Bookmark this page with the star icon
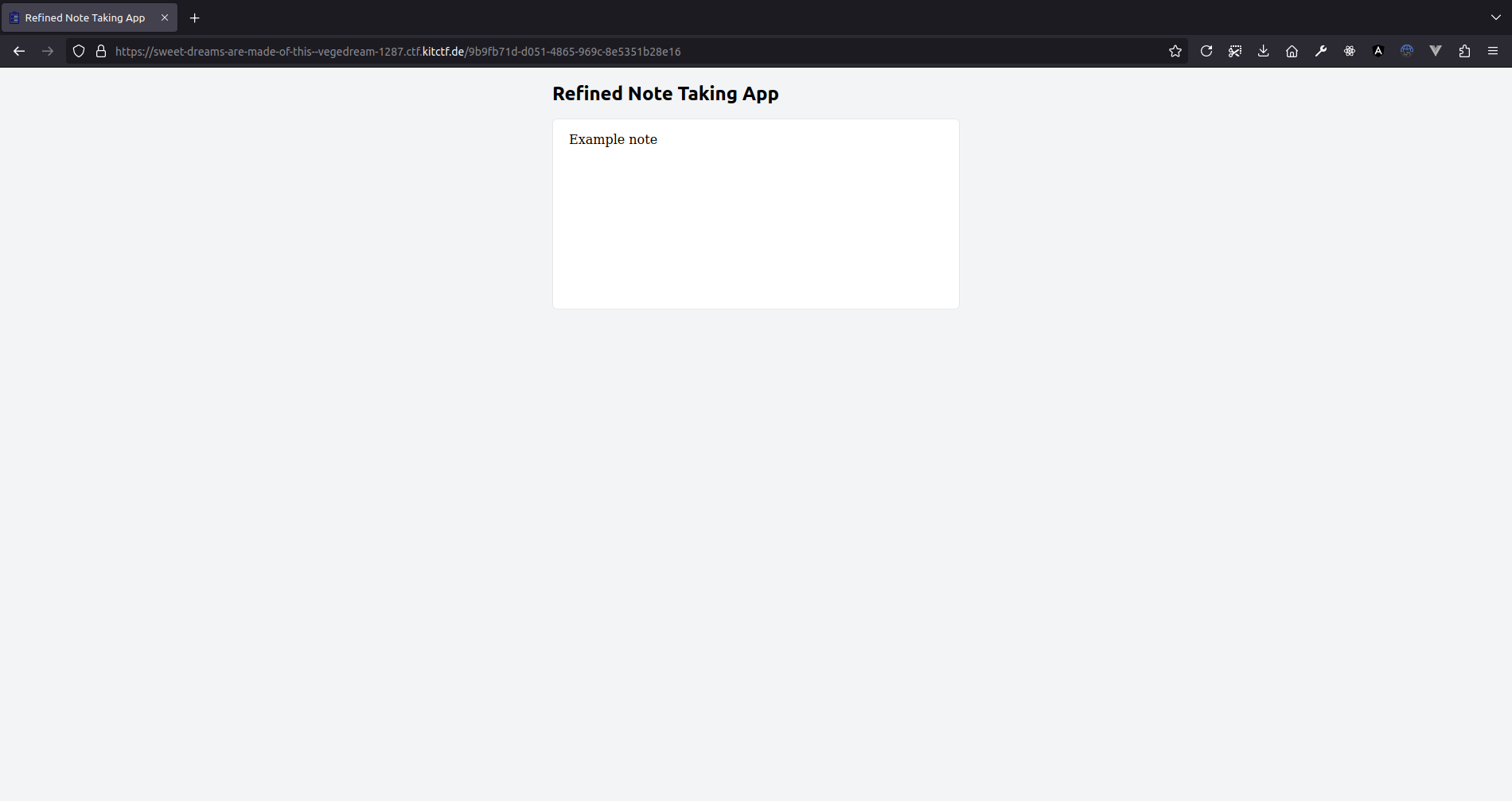1512x801 pixels. click(x=1175, y=50)
